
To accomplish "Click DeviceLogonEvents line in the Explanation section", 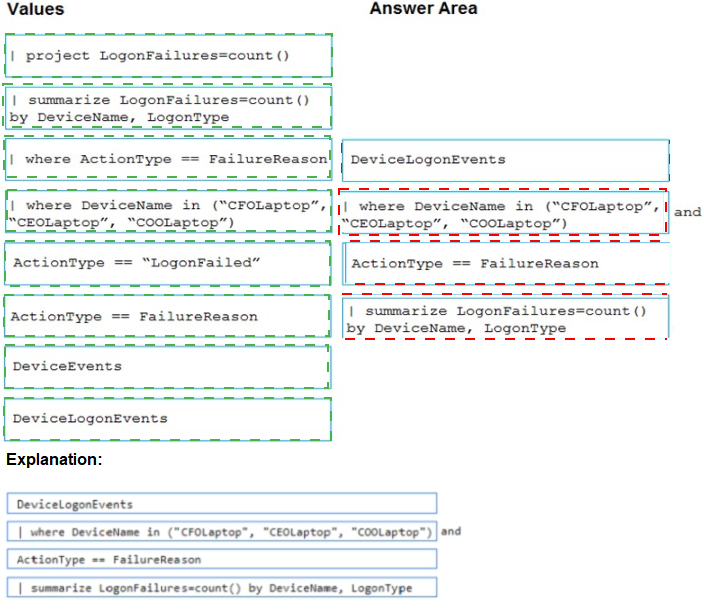I will tap(222, 504).
